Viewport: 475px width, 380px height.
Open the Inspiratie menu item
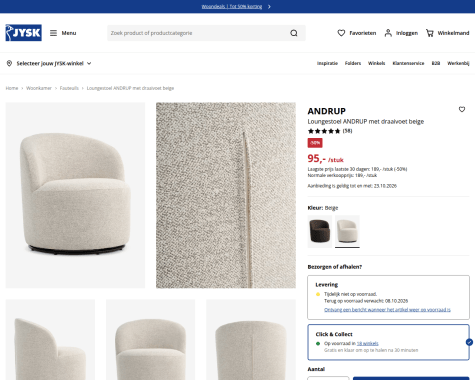click(327, 63)
